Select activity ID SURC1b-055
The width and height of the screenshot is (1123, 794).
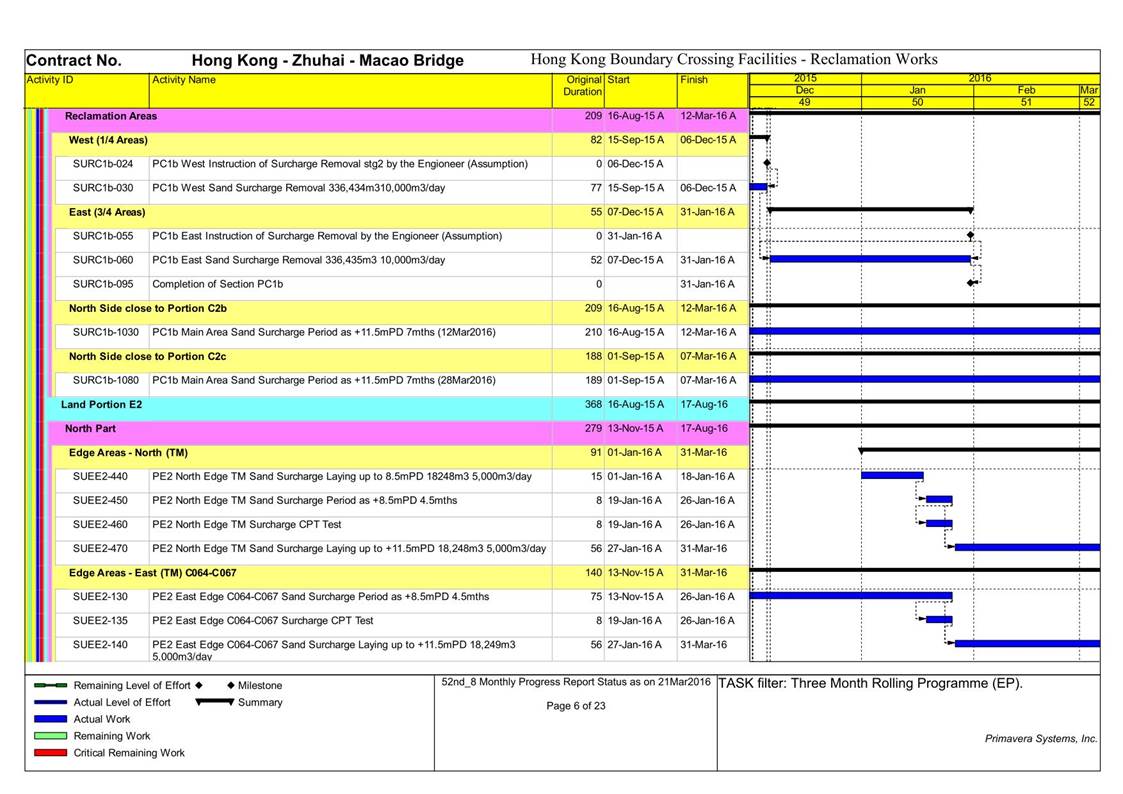click(103, 236)
